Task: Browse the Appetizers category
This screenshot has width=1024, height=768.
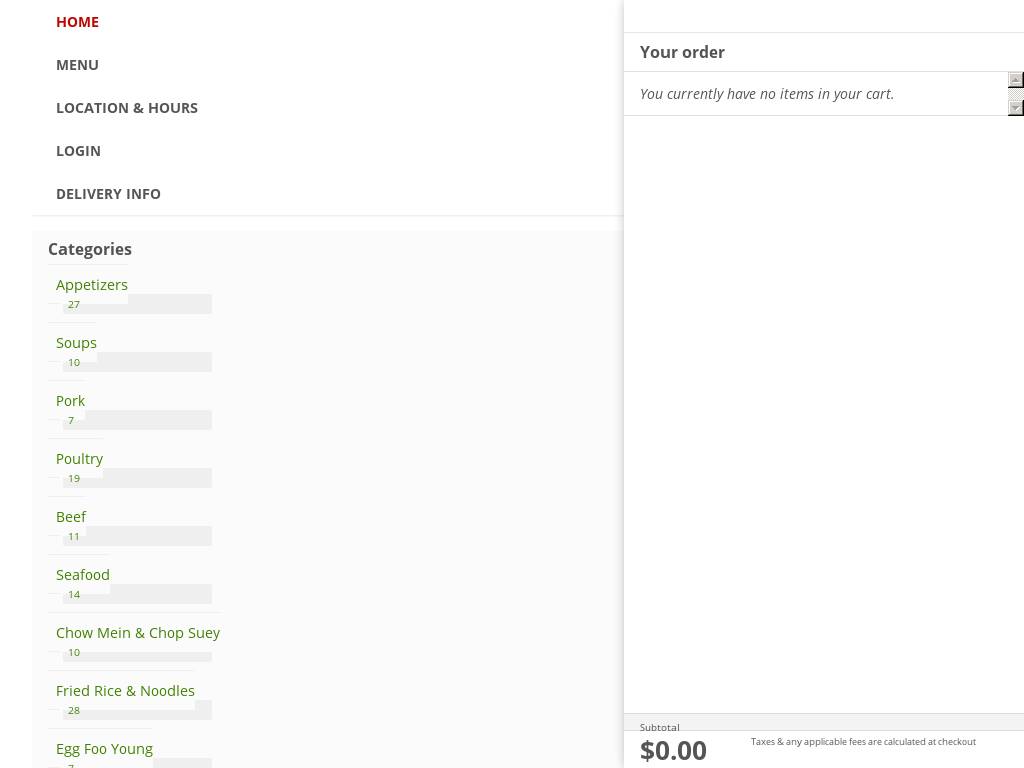Action: (x=92, y=285)
